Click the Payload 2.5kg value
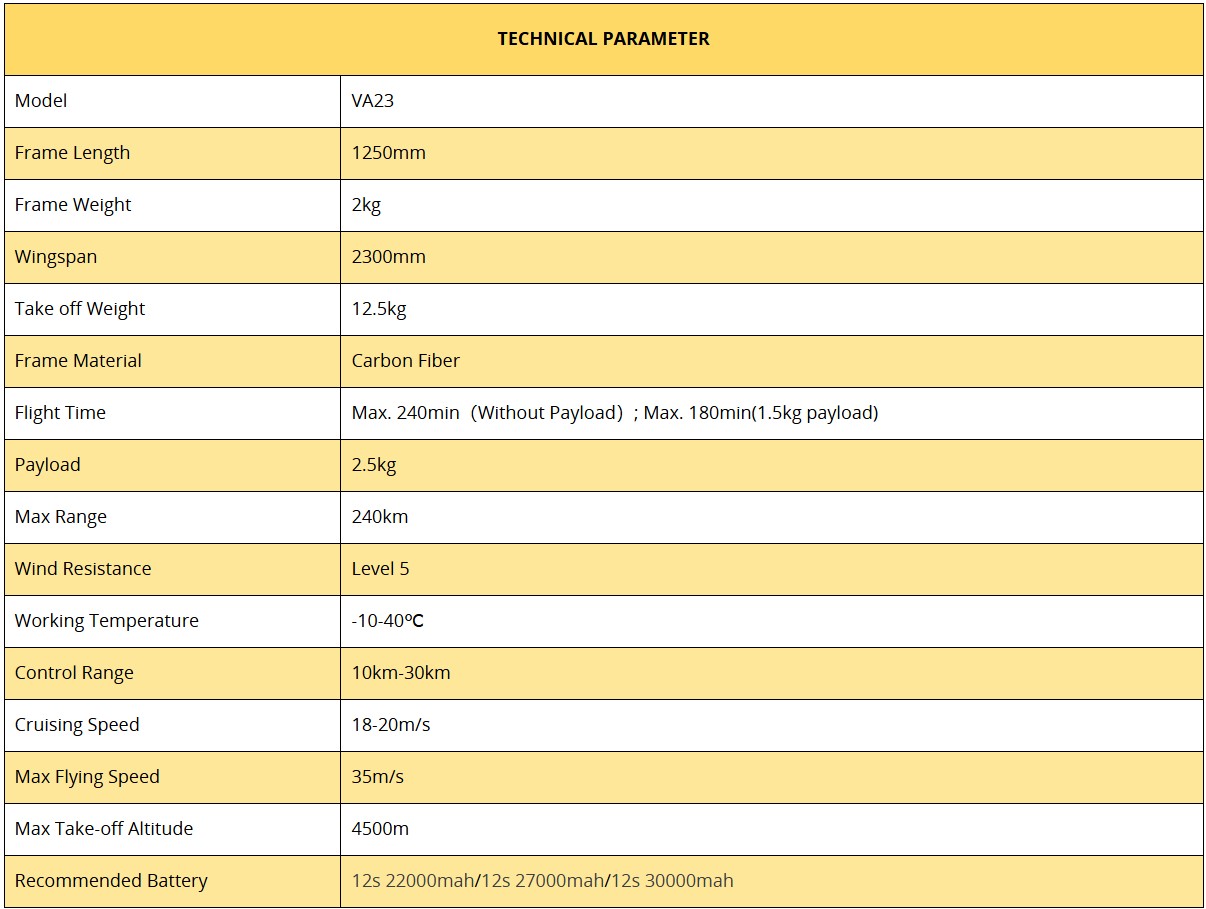Image resolution: width=1206 pixels, height=909 pixels. coord(374,465)
